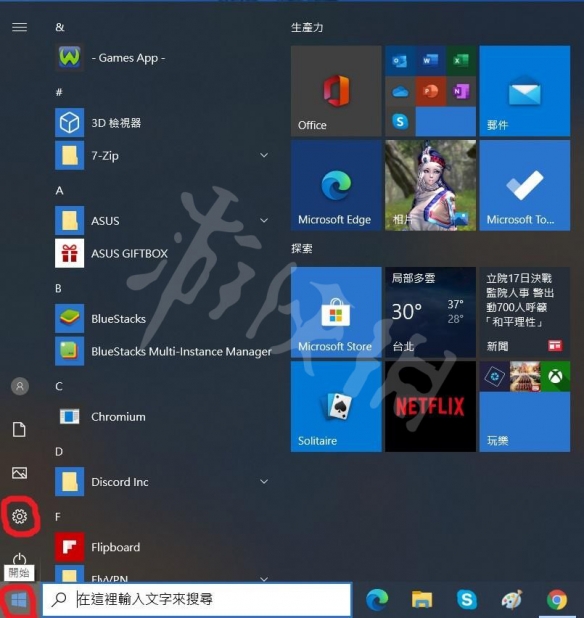584x618 pixels.
Task: Click letter B section header
Action: [59, 289]
